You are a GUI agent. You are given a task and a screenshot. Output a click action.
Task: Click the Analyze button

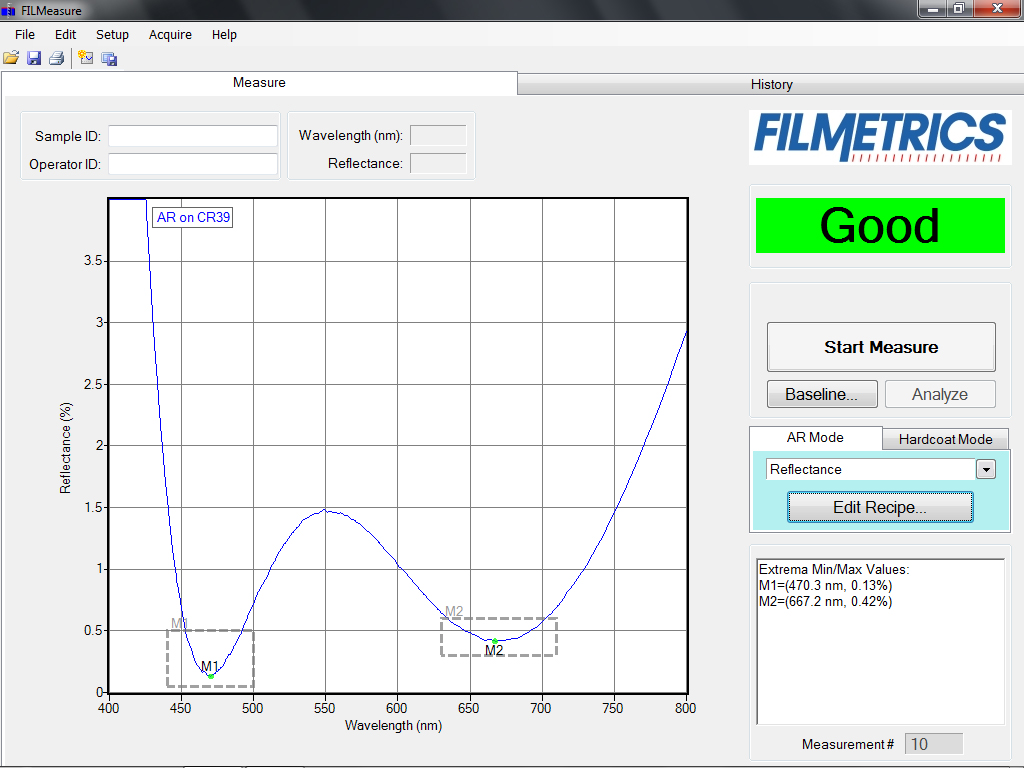pyautogui.click(x=940, y=394)
